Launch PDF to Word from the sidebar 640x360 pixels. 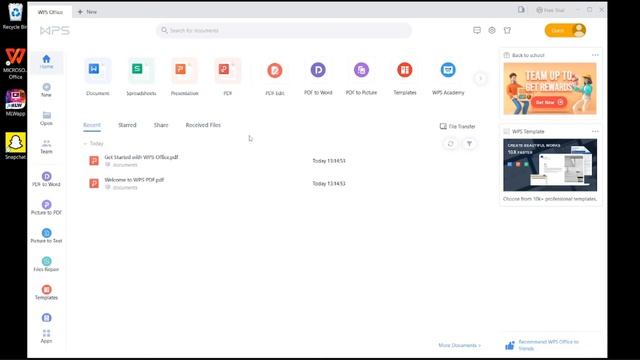47,179
